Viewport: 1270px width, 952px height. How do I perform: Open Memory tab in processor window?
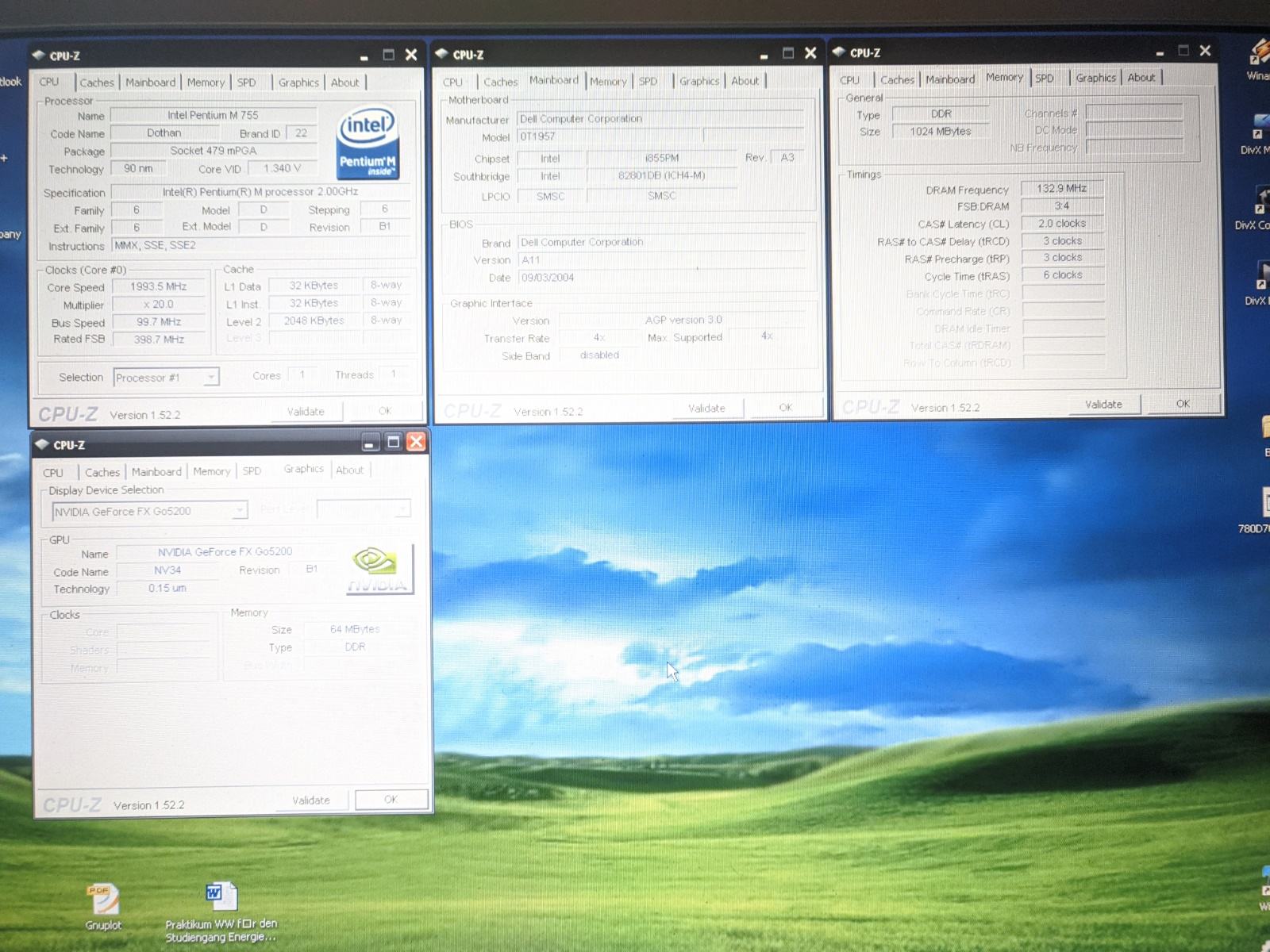click(206, 83)
